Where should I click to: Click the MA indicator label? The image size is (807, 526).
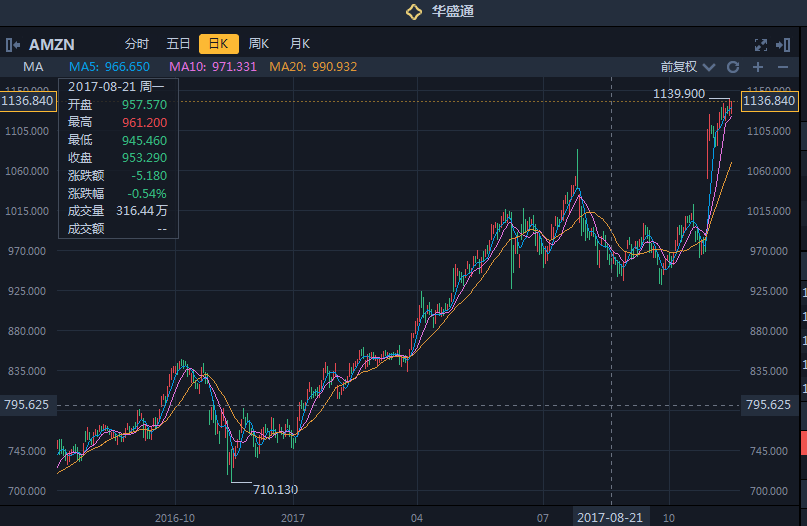[x=33, y=67]
